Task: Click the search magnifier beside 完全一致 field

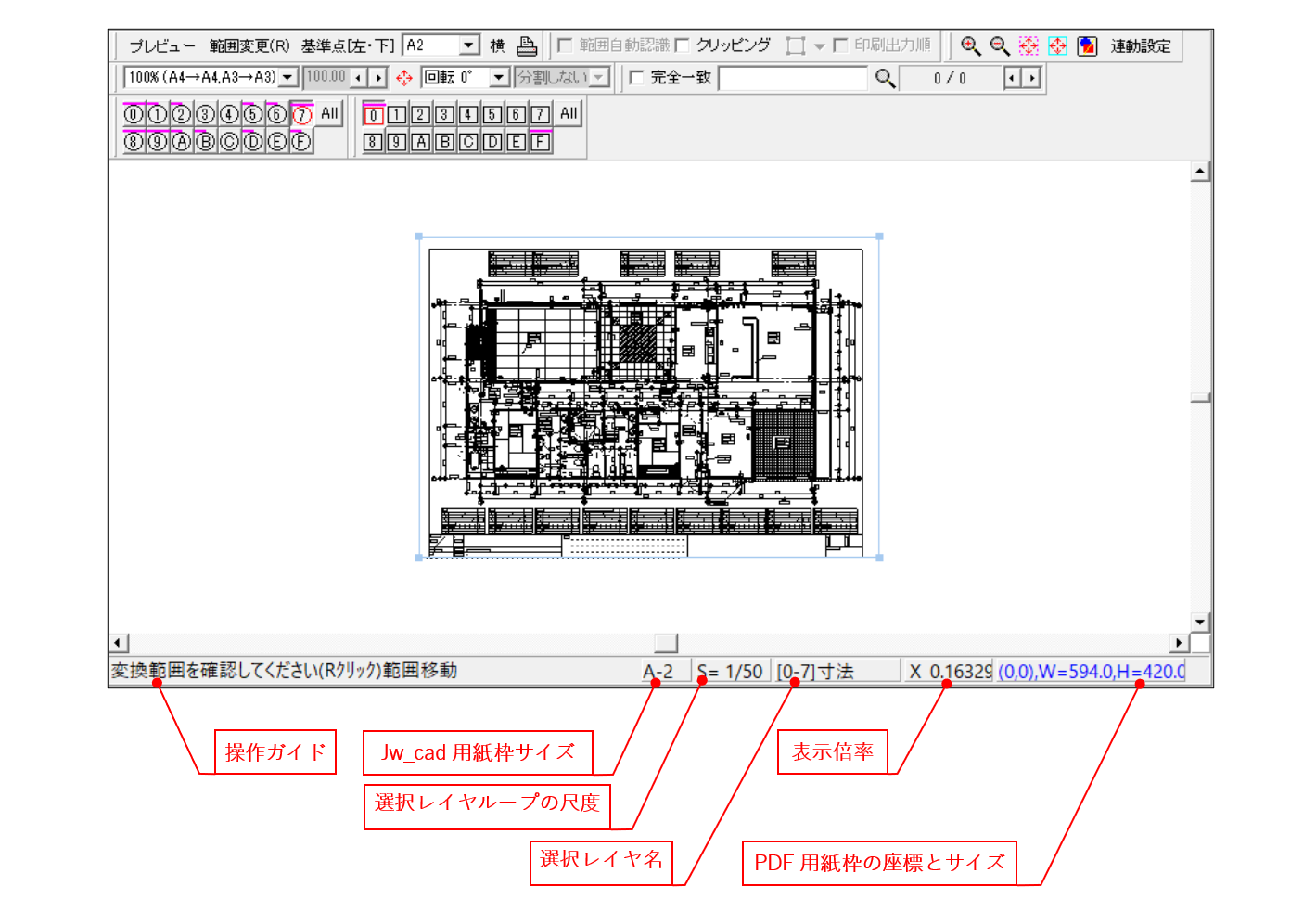Action: (x=884, y=79)
